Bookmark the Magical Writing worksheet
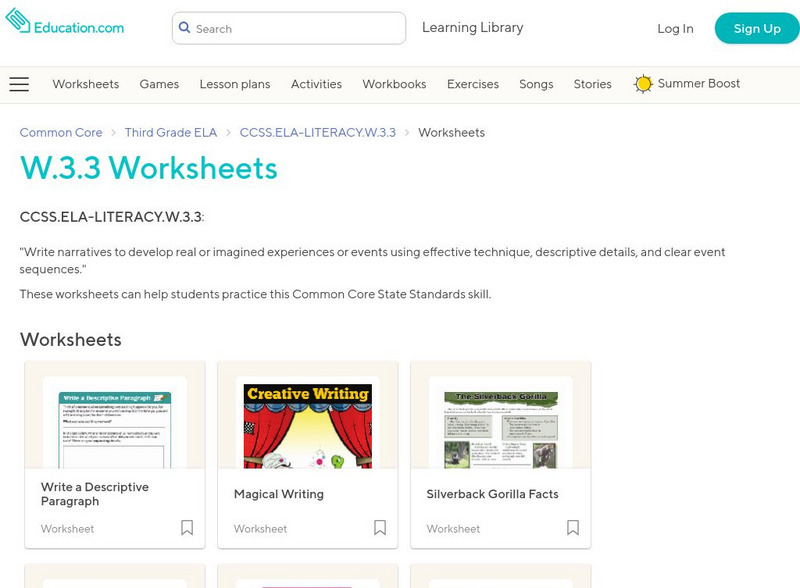 (380, 527)
